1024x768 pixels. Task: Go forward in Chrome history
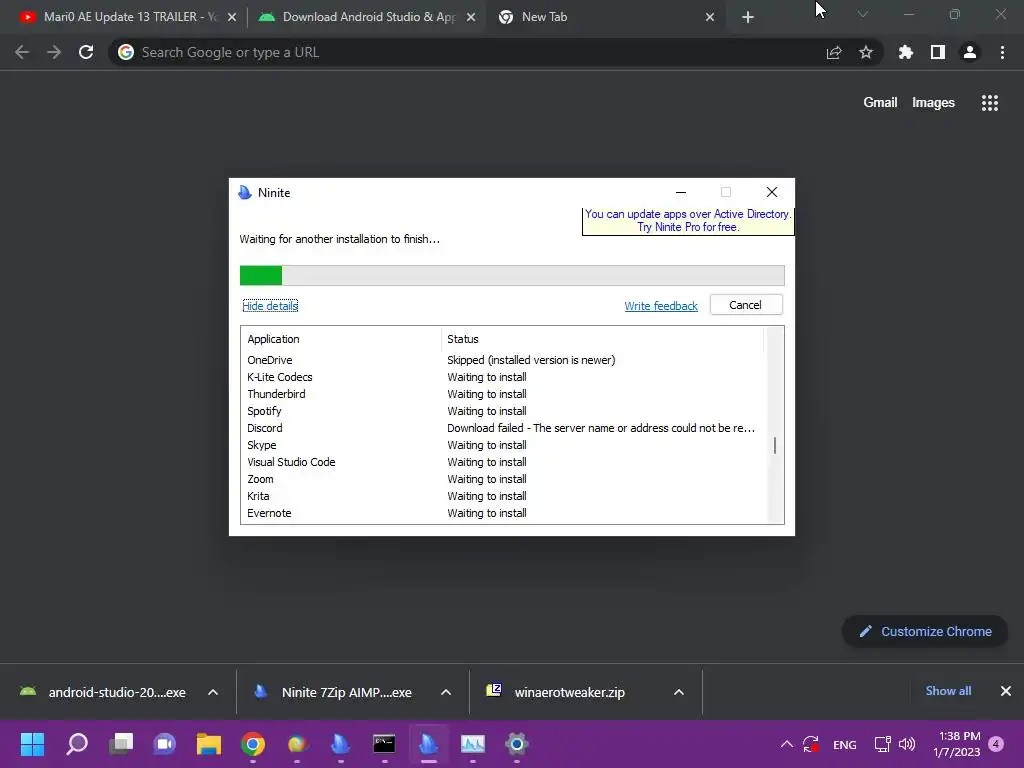pyautogui.click(x=54, y=52)
